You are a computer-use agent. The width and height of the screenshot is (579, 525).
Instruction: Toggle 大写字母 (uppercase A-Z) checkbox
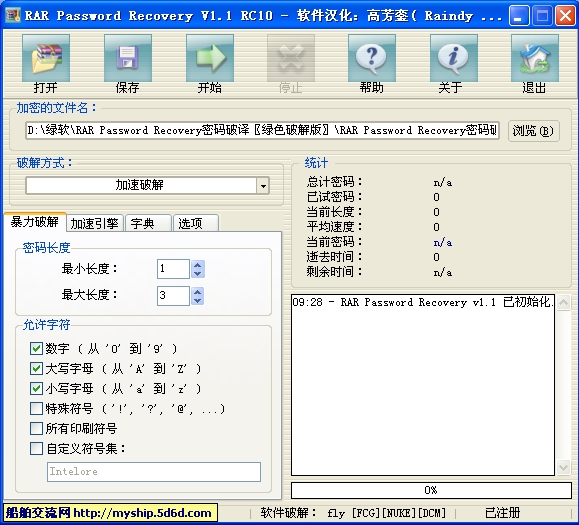(36, 368)
